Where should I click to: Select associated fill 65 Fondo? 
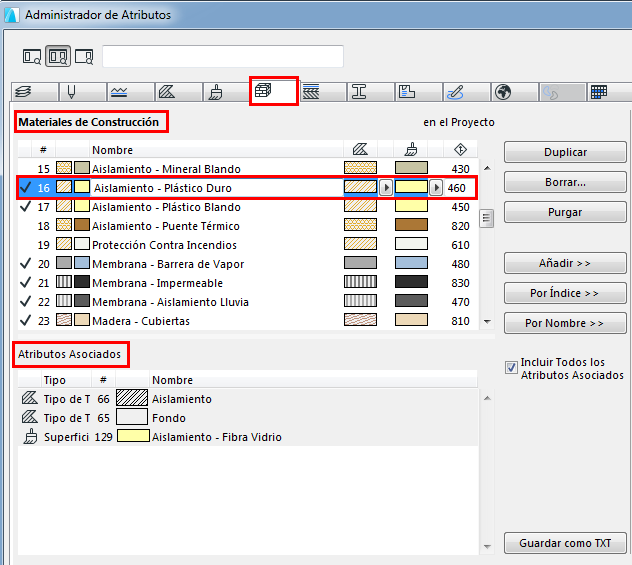247,418
